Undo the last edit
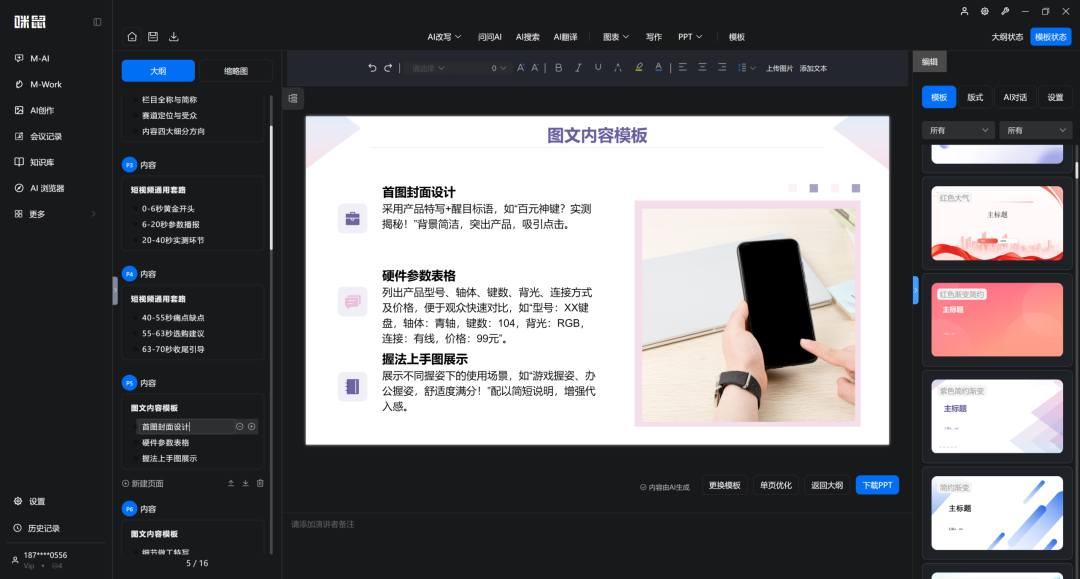The width and height of the screenshot is (1080, 579). (x=372, y=67)
